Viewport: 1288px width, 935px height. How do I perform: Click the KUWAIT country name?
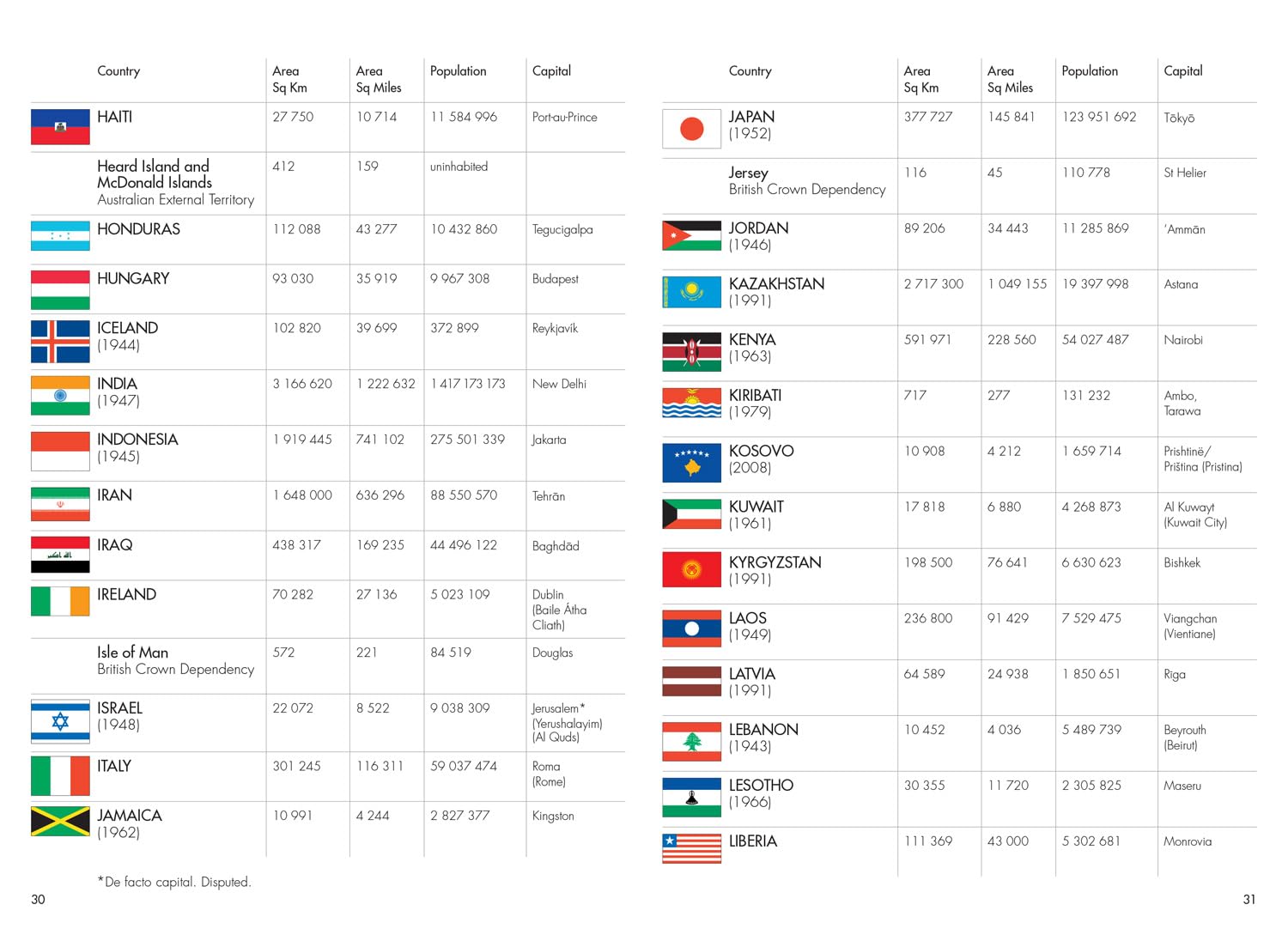(x=756, y=507)
